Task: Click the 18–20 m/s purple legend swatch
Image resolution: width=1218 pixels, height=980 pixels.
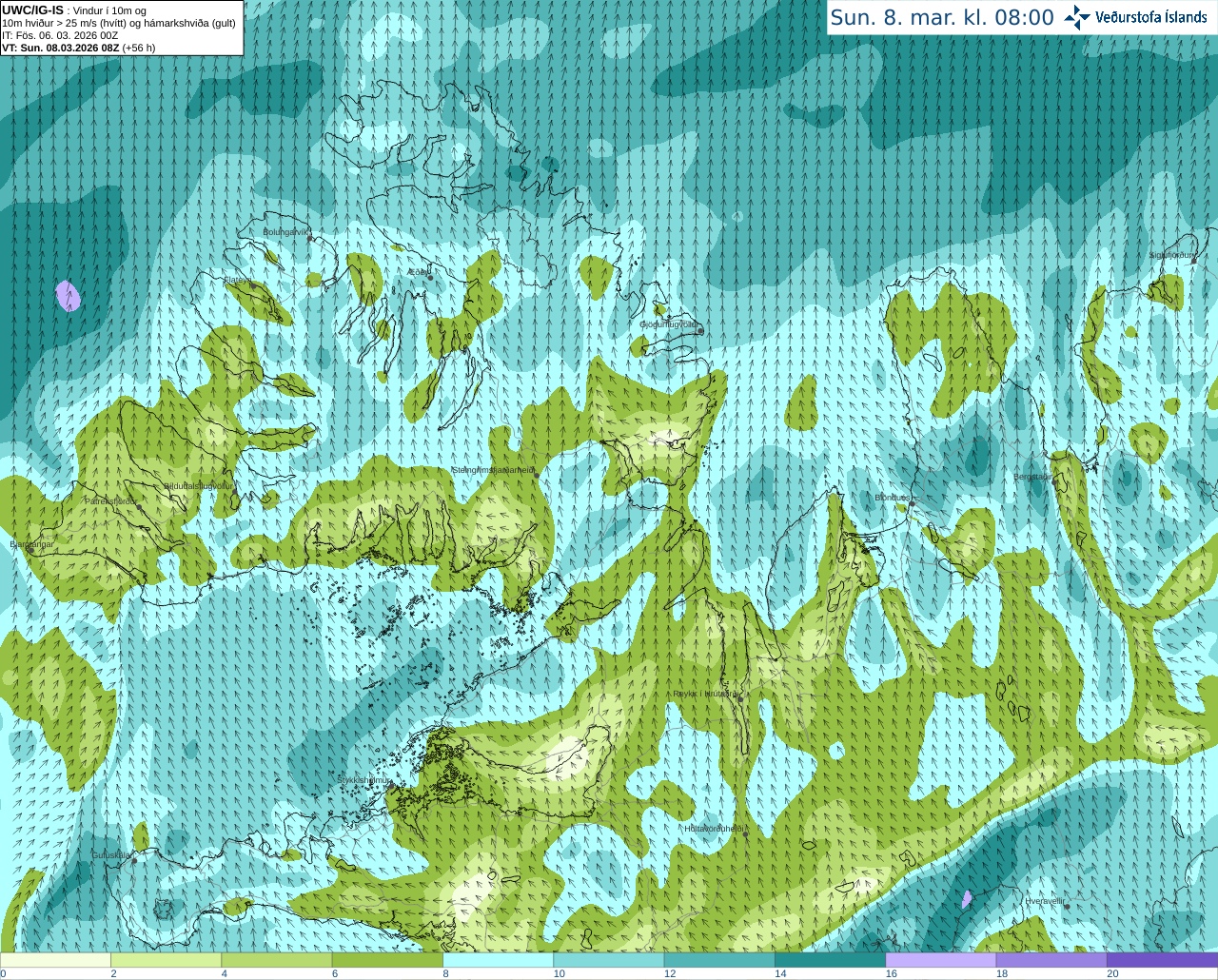Action: (1051, 960)
